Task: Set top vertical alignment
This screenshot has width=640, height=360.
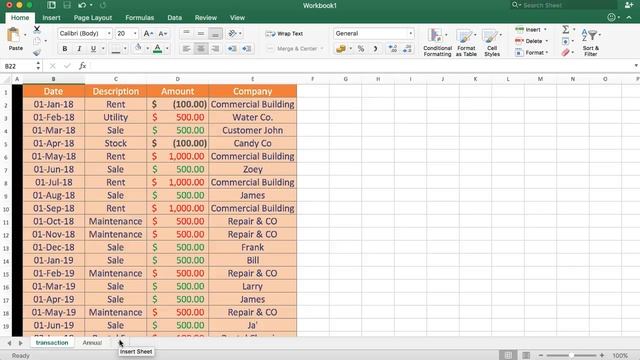Action: coord(187,33)
